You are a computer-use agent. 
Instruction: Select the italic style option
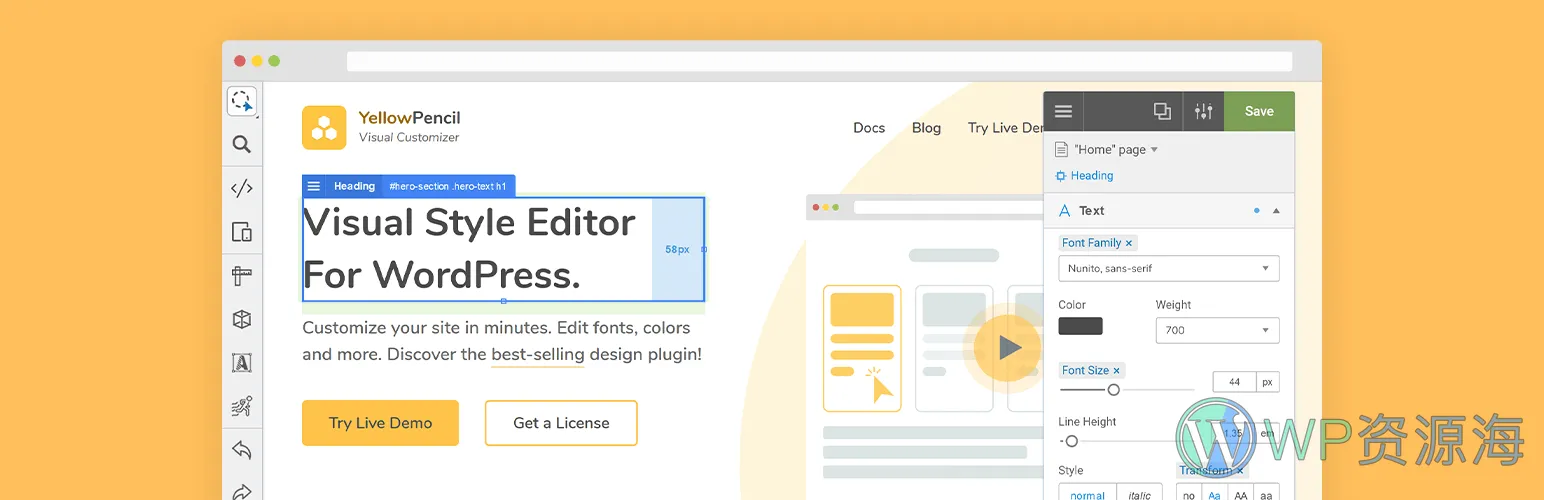tap(1139, 494)
